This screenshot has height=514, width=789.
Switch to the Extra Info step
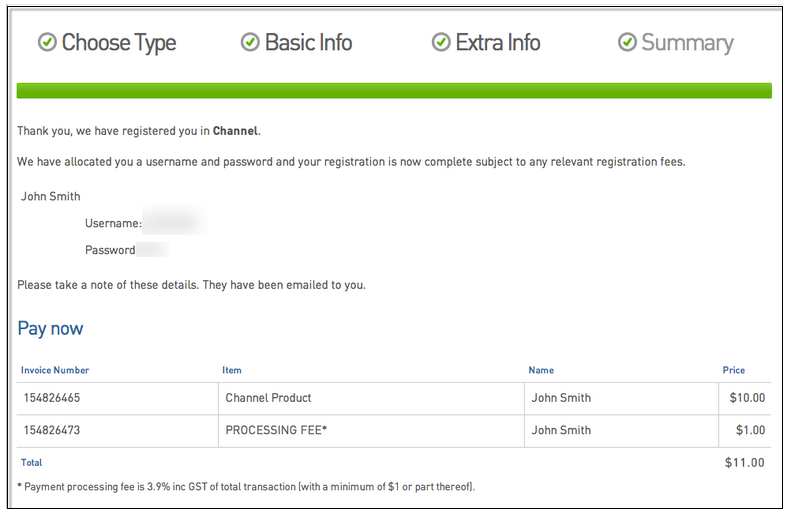(x=497, y=43)
